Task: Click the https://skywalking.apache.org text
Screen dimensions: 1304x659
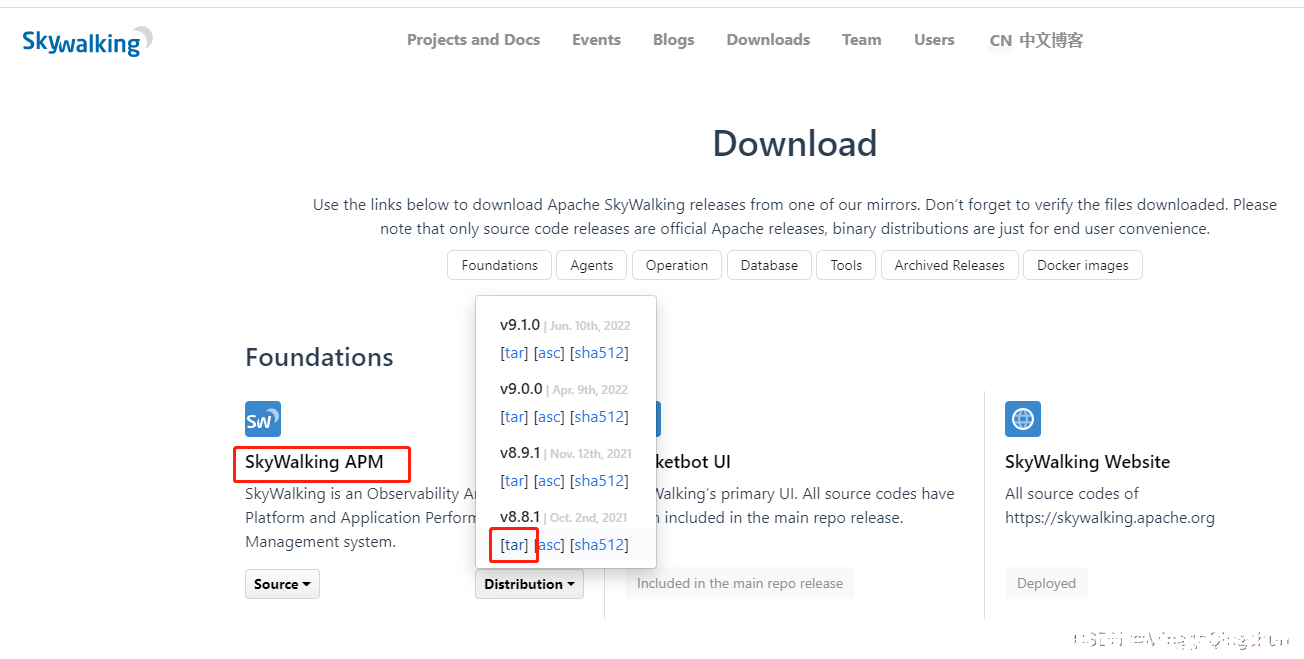Action: pyautogui.click(x=1110, y=518)
